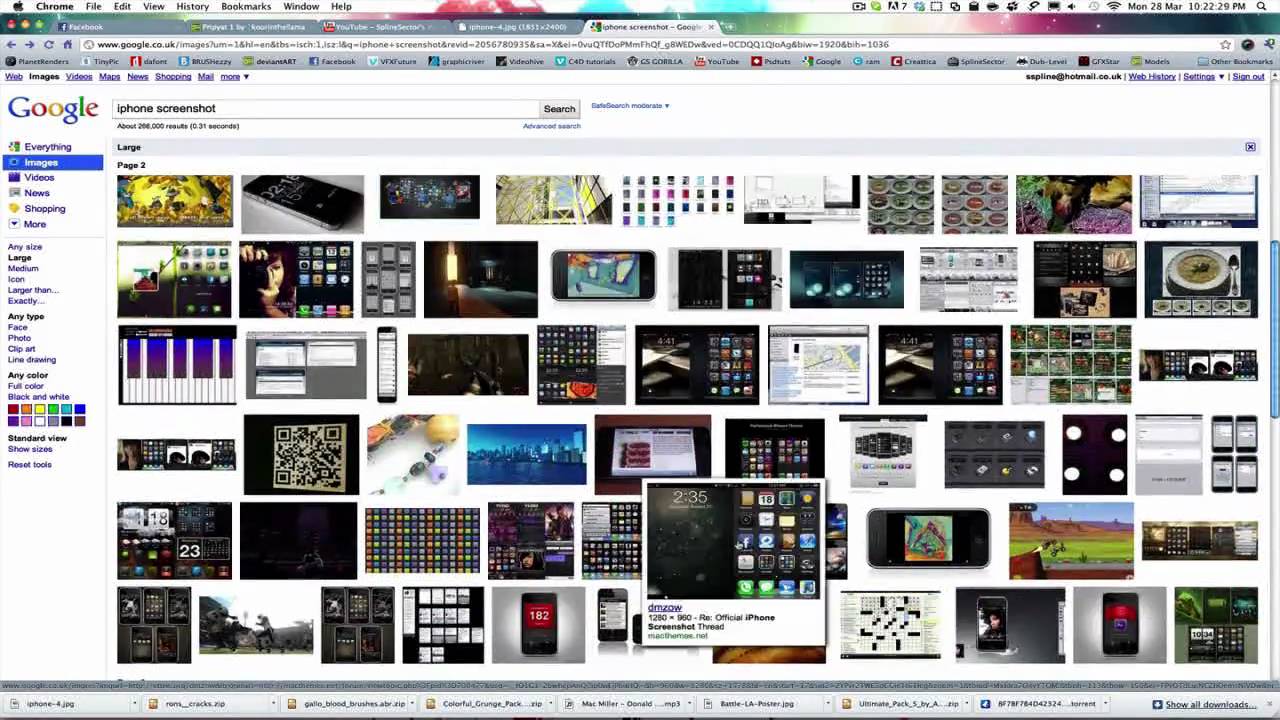Click Medium size filter
Screen dimensions: 1280x720
[x=23, y=268]
